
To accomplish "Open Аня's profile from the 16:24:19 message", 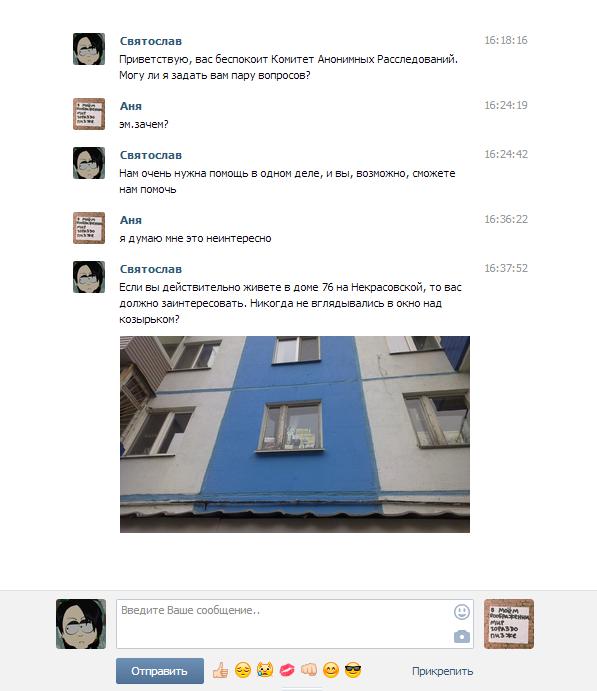I will tap(131, 106).
